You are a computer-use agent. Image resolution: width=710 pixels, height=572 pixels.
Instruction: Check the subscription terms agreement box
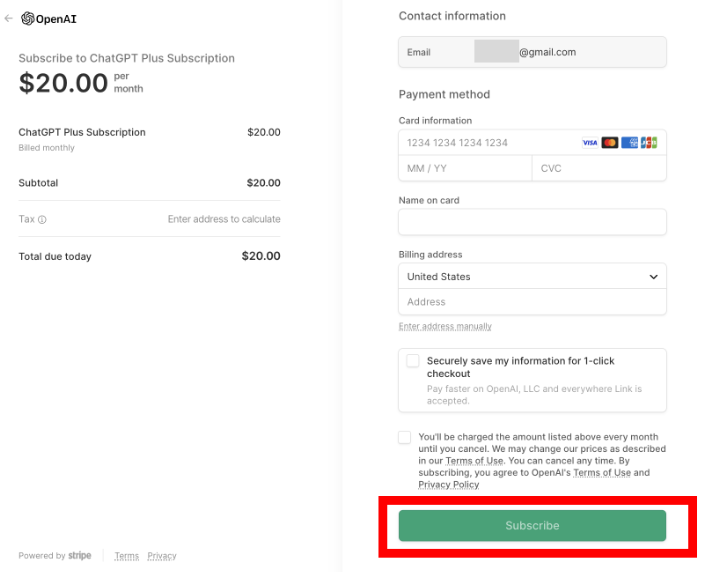coord(404,437)
